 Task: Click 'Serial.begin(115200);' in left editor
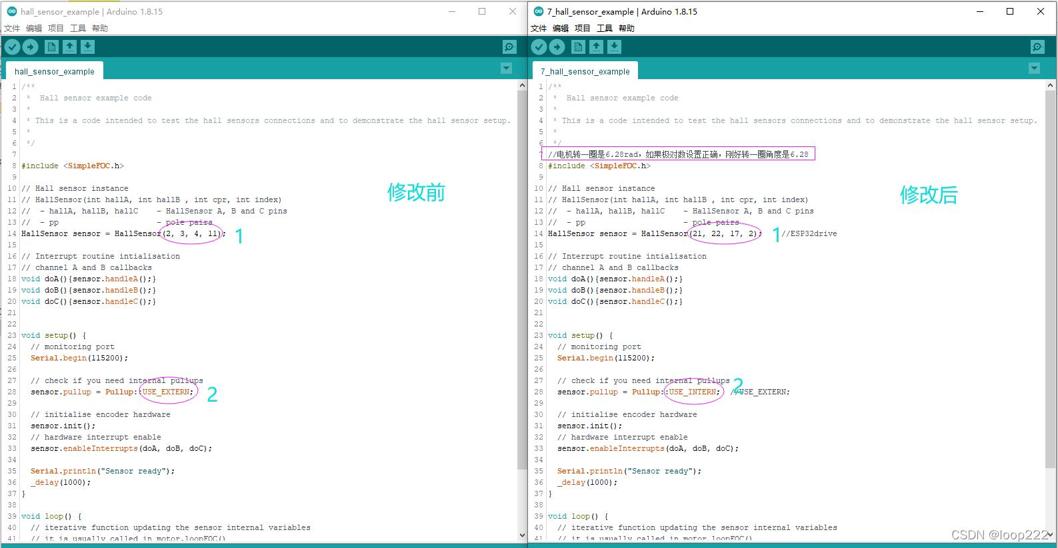(x=79, y=358)
